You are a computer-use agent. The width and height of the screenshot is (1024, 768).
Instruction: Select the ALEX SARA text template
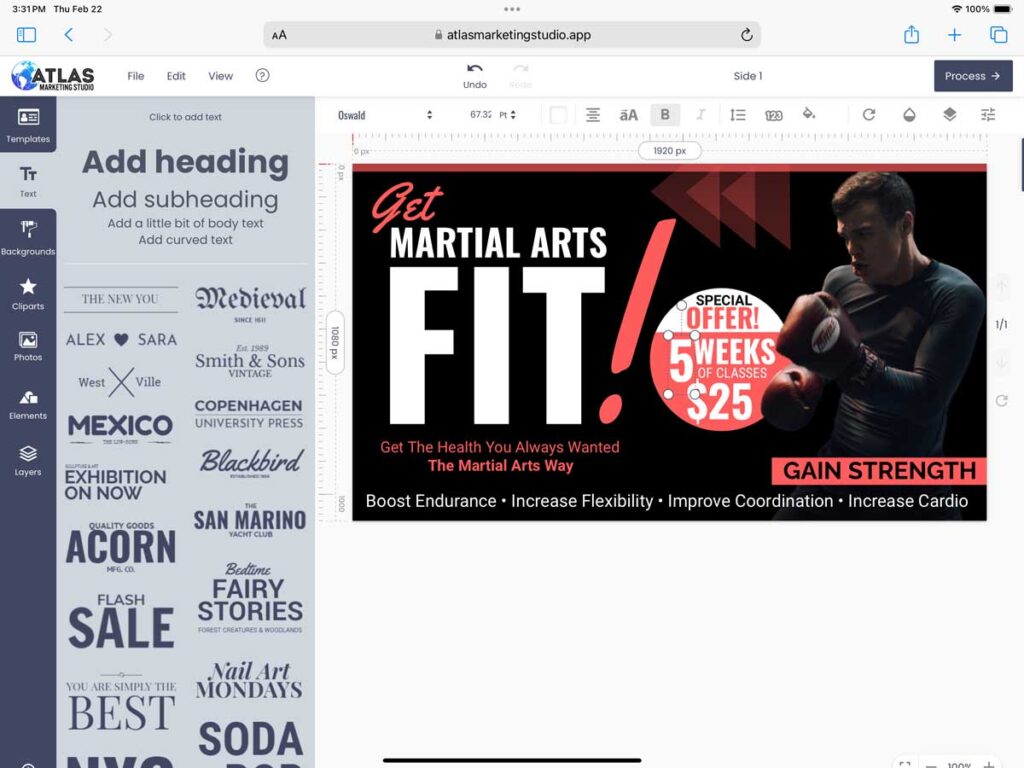(121, 340)
